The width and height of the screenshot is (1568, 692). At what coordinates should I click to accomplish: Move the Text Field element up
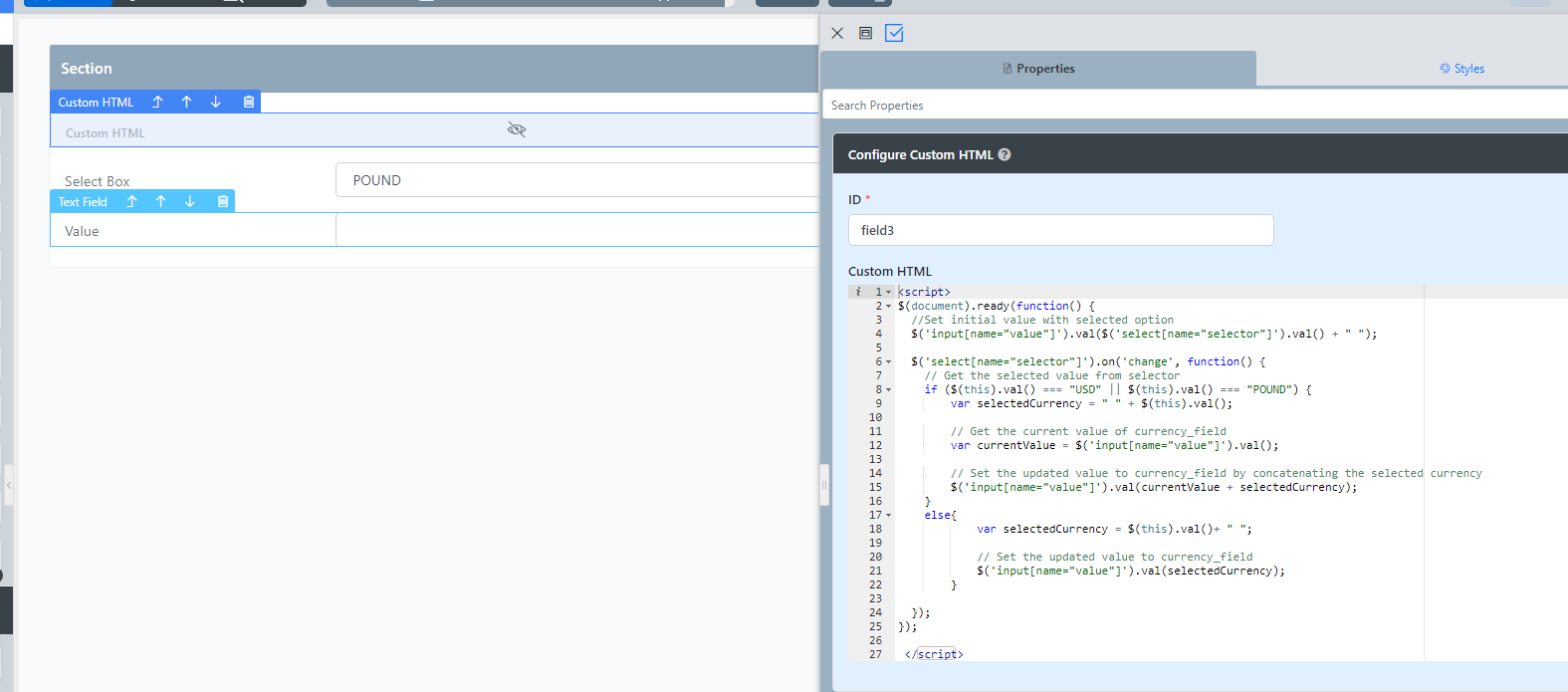(x=160, y=201)
